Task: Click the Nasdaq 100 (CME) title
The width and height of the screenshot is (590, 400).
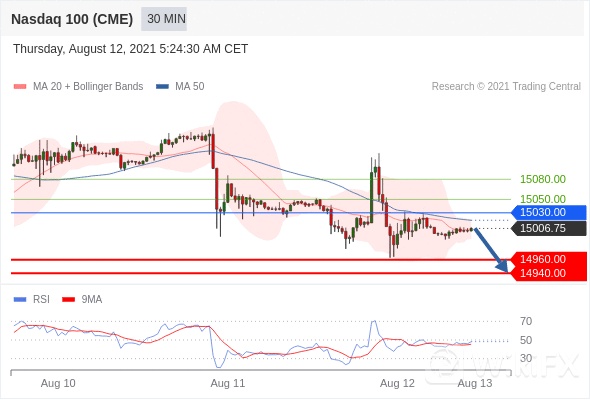Action: pyautogui.click(x=72, y=19)
